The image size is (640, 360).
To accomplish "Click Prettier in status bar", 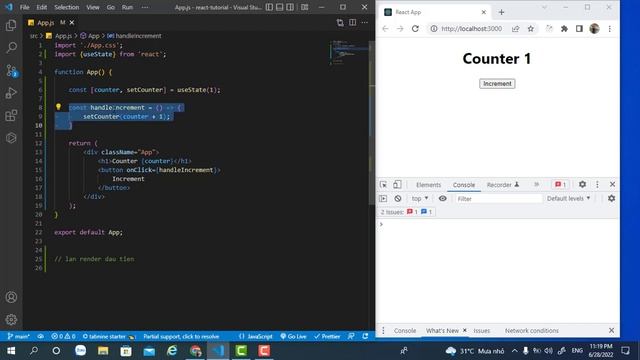I will (x=327, y=336).
